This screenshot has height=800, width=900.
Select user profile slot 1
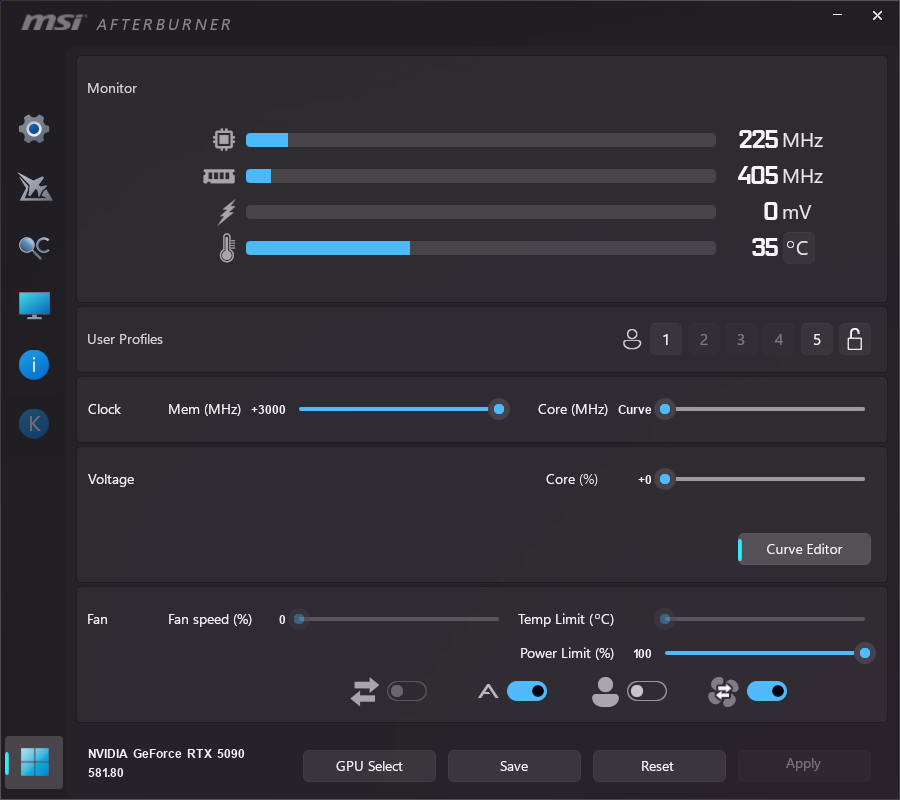coord(666,340)
